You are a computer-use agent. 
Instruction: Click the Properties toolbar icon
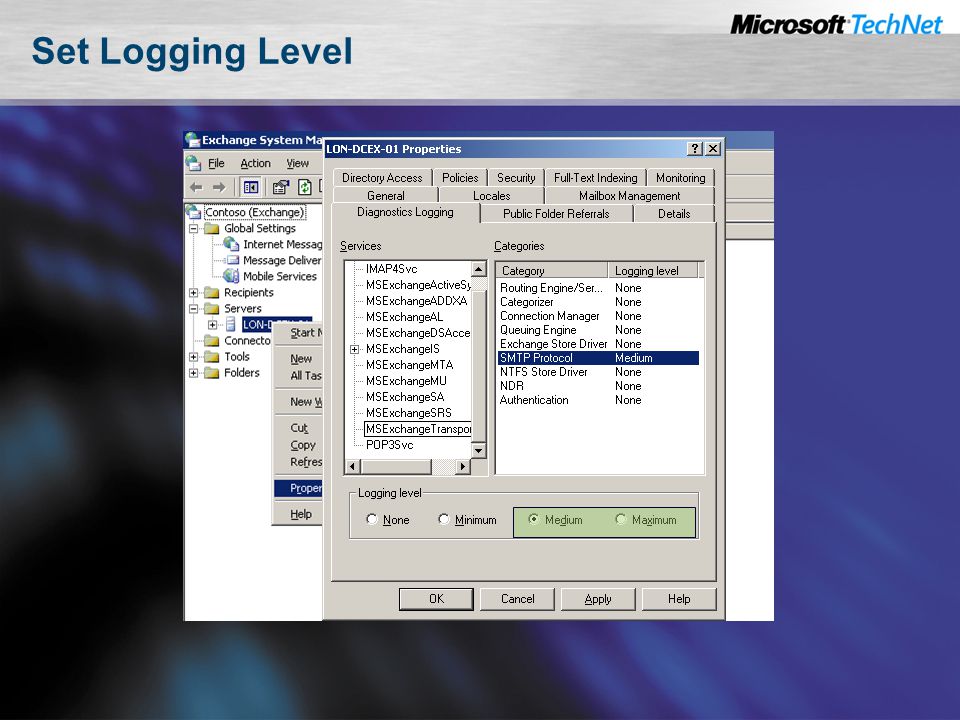(x=280, y=187)
